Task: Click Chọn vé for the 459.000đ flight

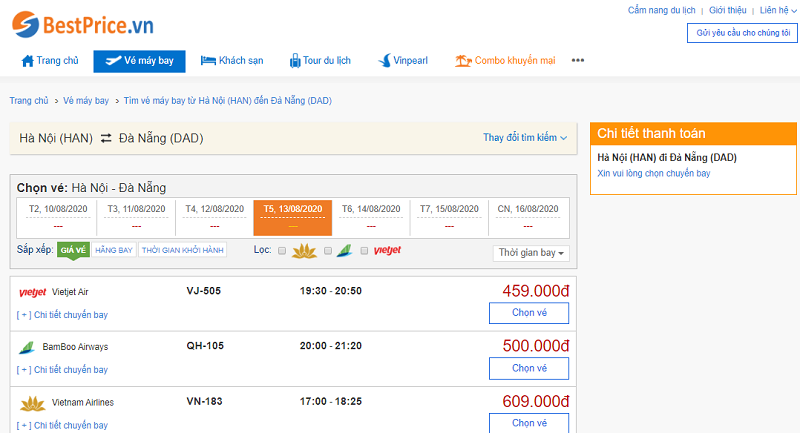Action: pos(529,313)
